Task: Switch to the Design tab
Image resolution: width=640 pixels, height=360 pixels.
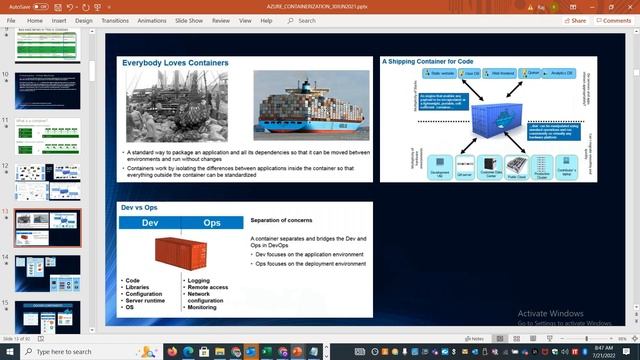Action: click(84, 20)
